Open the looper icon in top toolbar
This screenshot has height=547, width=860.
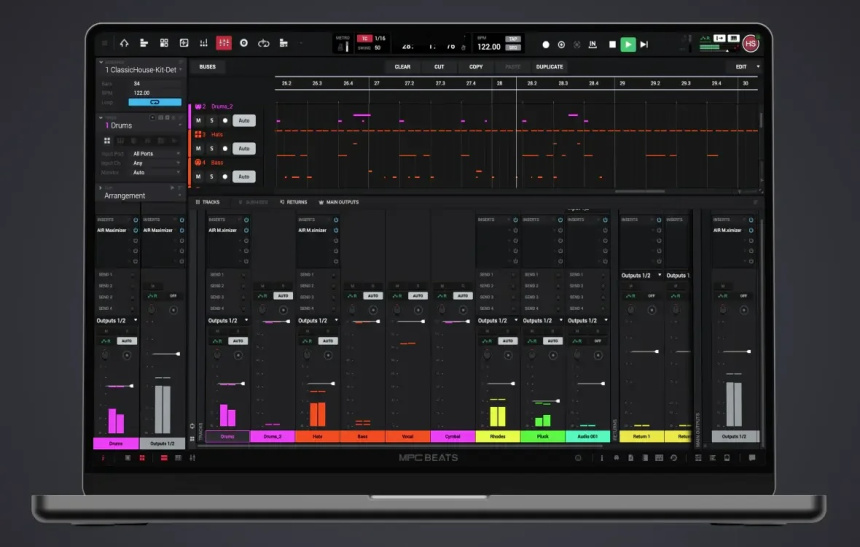pyautogui.click(x=264, y=43)
